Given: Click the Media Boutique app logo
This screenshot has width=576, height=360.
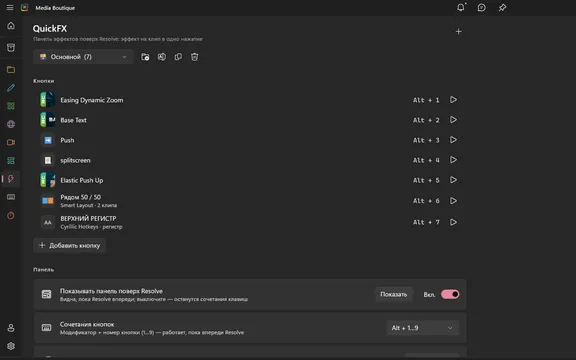Looking at the screenshot, I should (24, 8).
